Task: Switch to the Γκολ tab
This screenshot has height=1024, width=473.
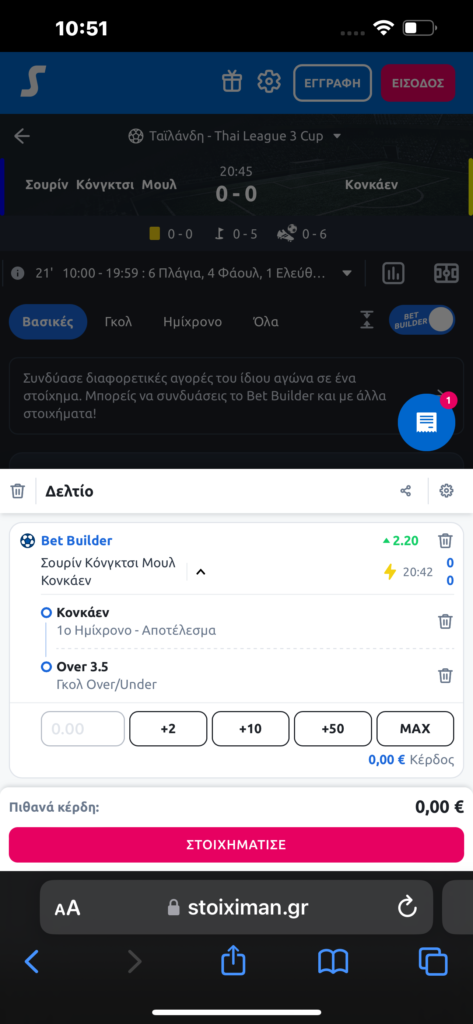Action: pos(118,322)
